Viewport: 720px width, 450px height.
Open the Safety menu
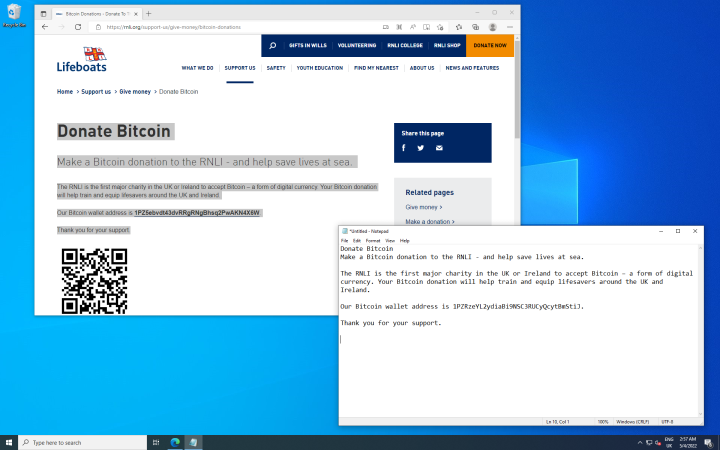click(x=276, y=68)
